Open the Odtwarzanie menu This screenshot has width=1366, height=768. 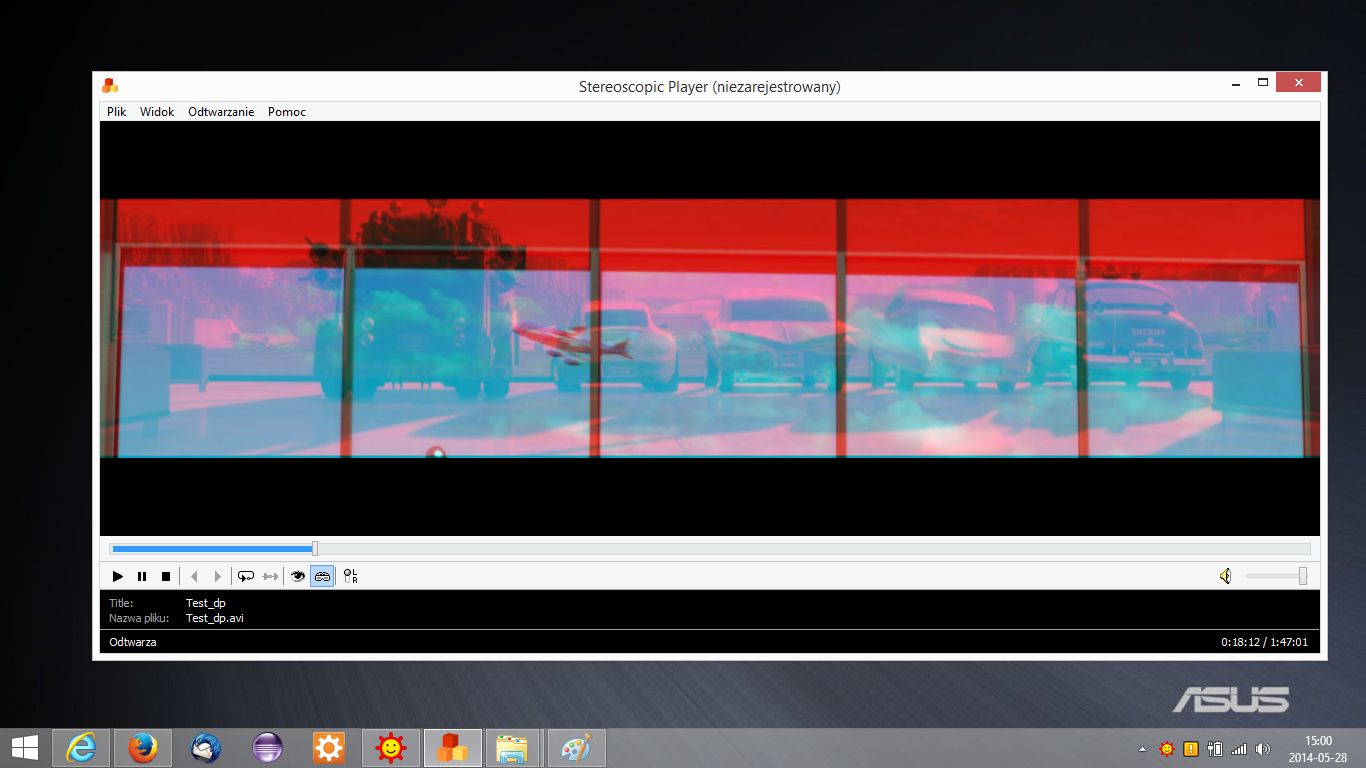click(221, 112)
